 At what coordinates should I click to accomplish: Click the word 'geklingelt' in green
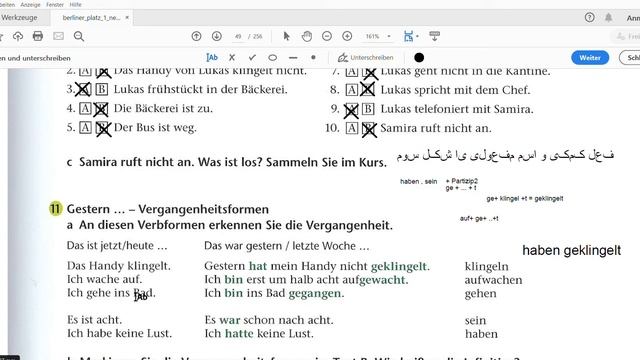tap(400, 266)
